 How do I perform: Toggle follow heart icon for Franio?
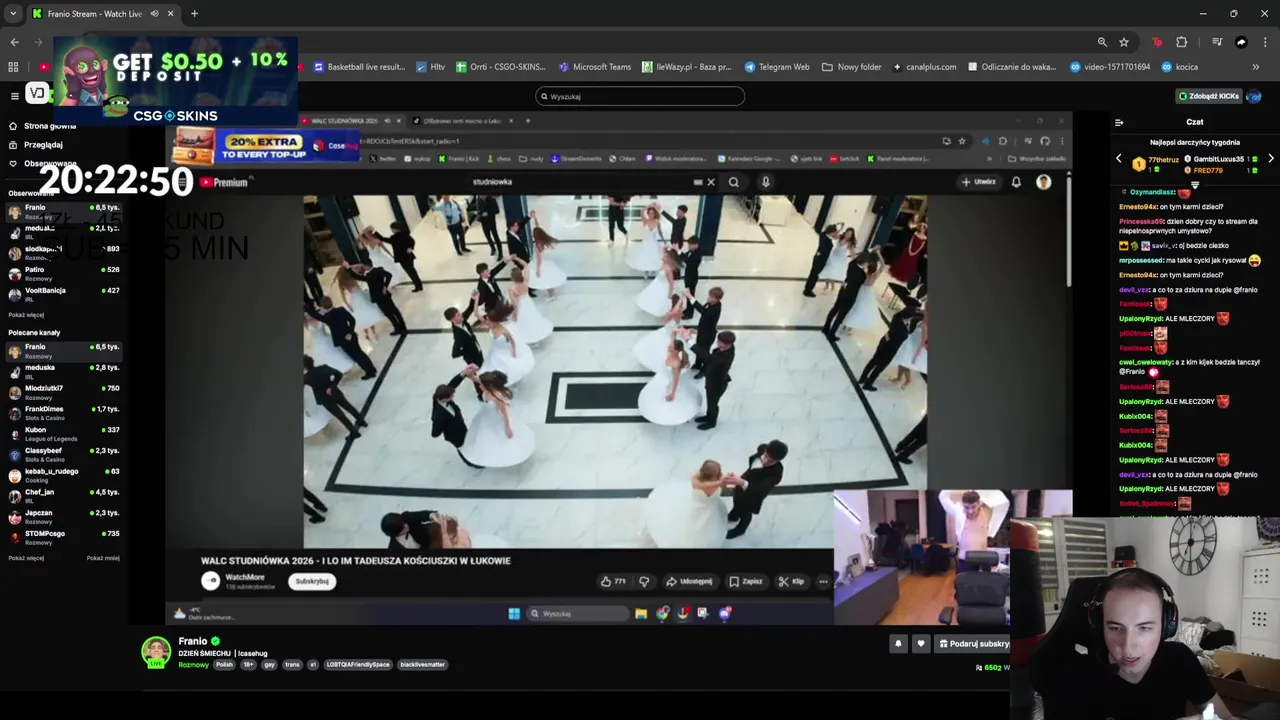(921, 644)
